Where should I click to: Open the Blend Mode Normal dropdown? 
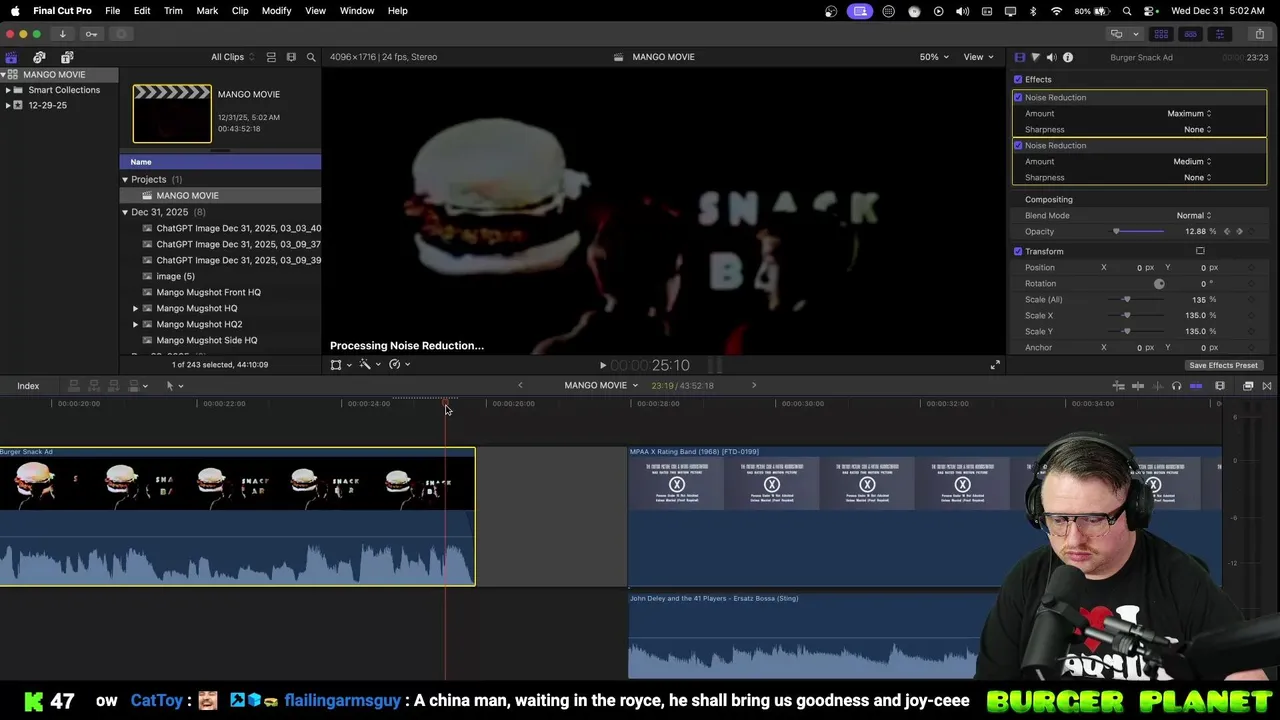click(x=1193, y=215)
